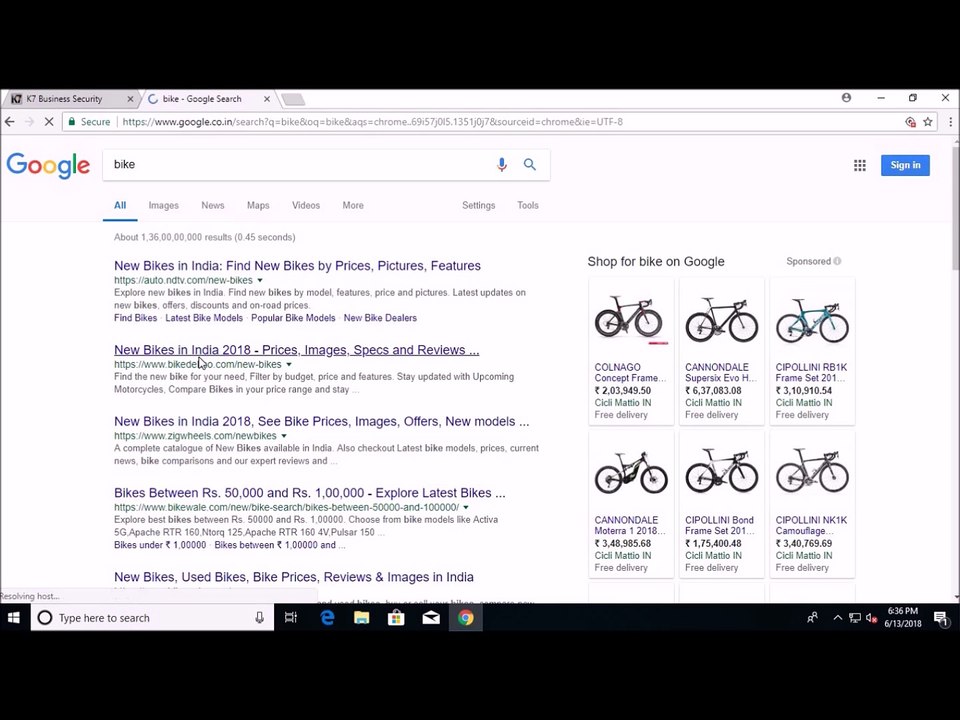Viewport: 960px width, 720px height.
Task: Click New Bike Dealers sitelink
Action: [x=380, y=318]
